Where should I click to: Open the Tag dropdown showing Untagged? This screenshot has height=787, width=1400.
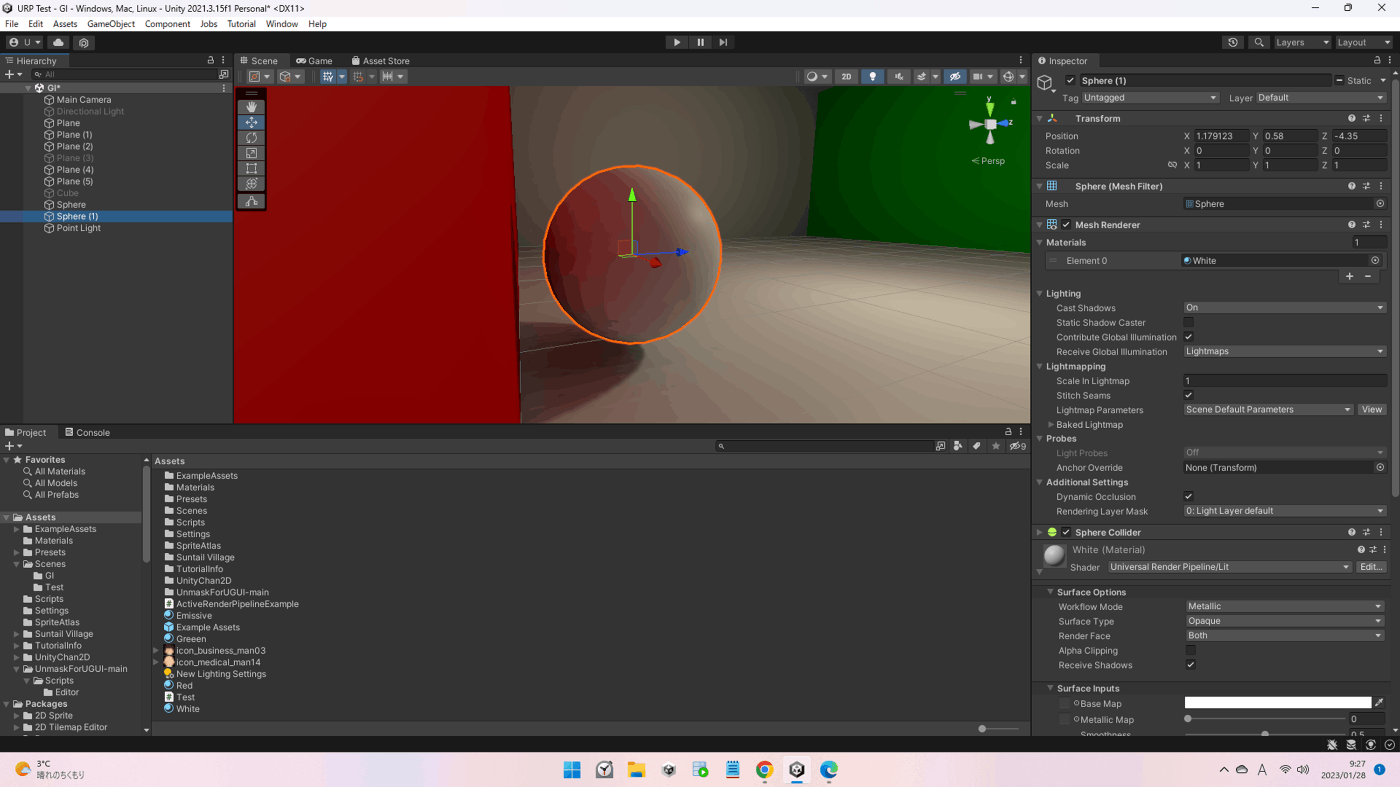pos(1150,98)
